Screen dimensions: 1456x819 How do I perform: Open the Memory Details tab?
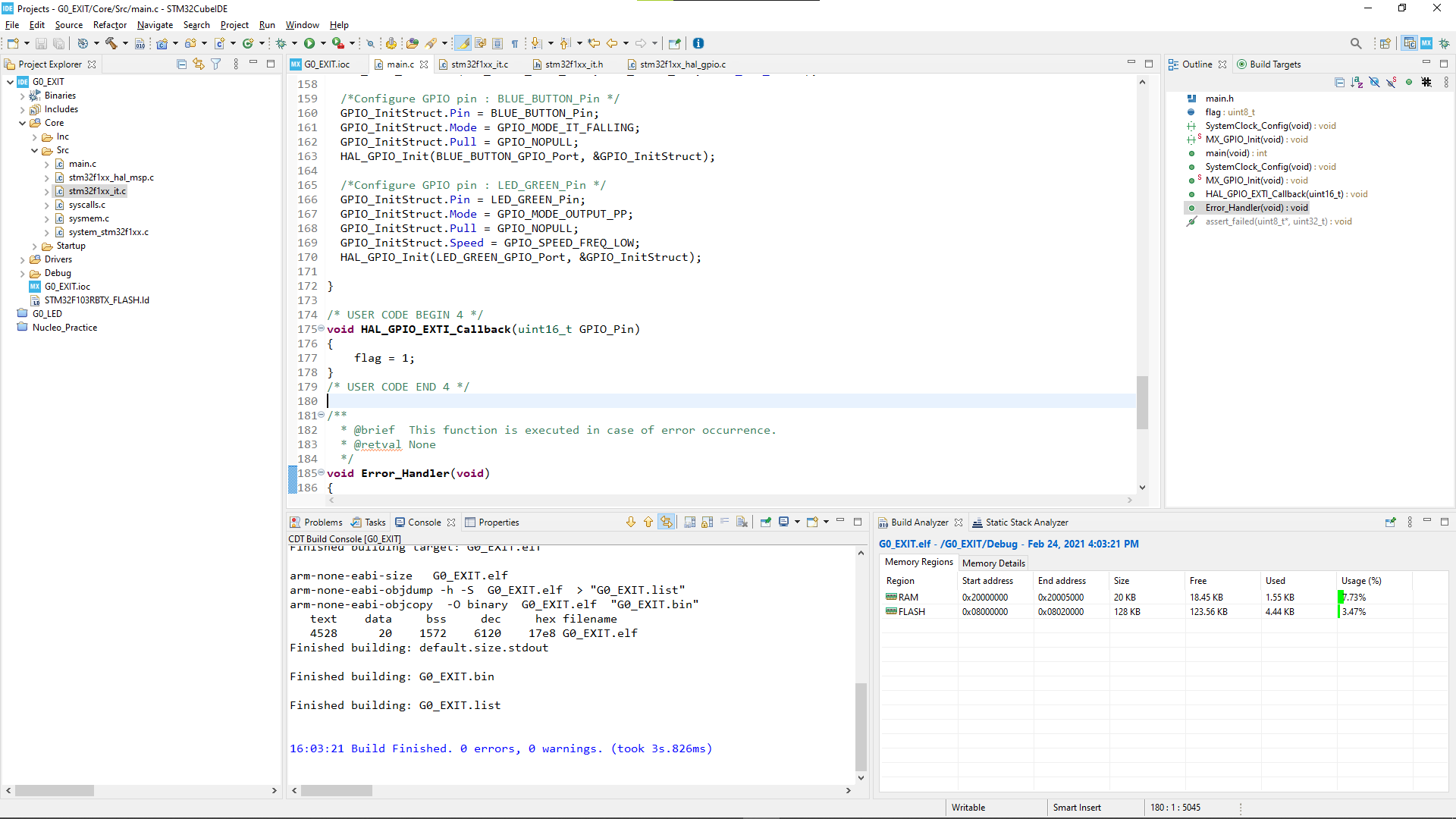click(x=993, y=563)
